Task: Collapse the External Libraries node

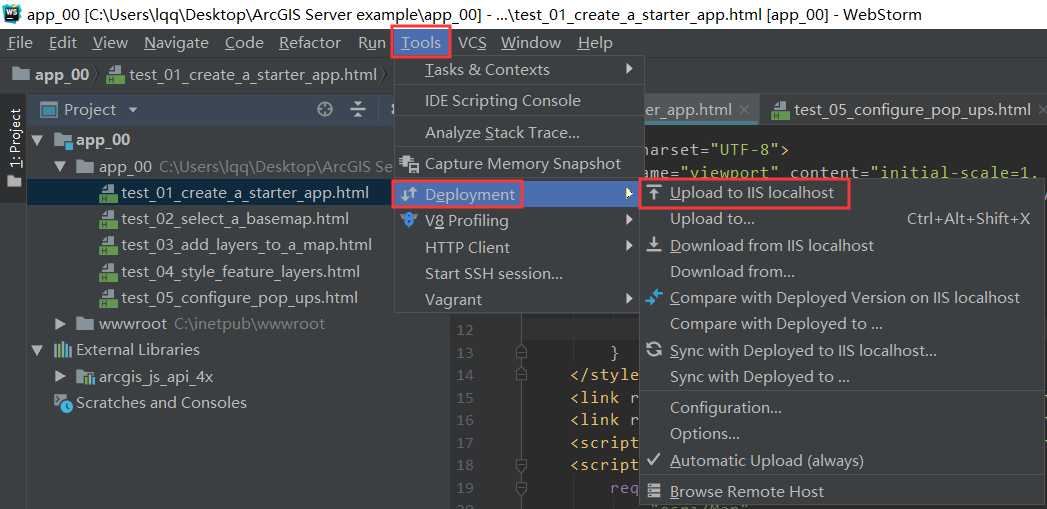Action: point(37,350)
